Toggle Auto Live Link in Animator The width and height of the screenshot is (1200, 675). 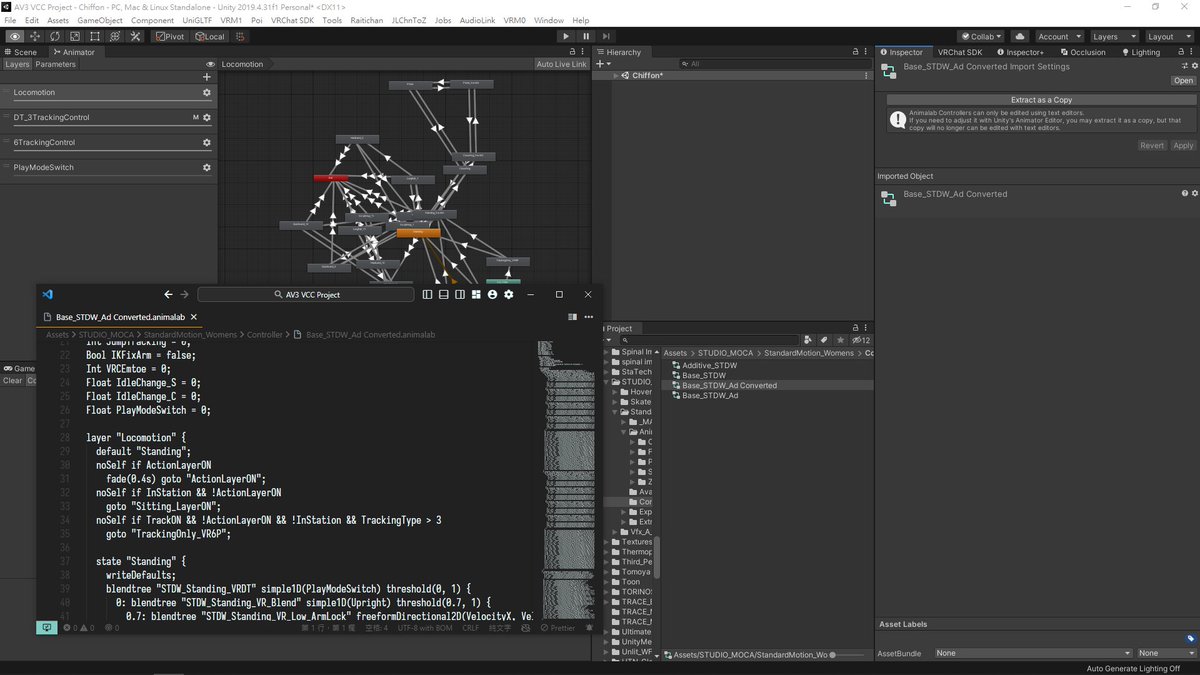(561, 64)
